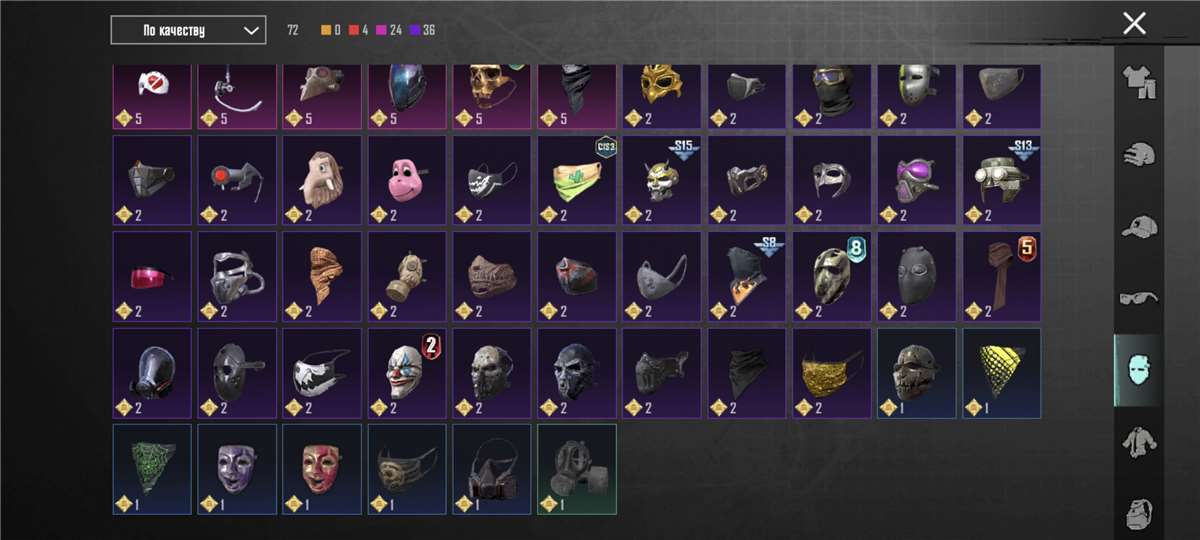The width and height of the screenshot is (1200, 540).
Task: Switch to the jacket category
Action: pos(1137,442)
